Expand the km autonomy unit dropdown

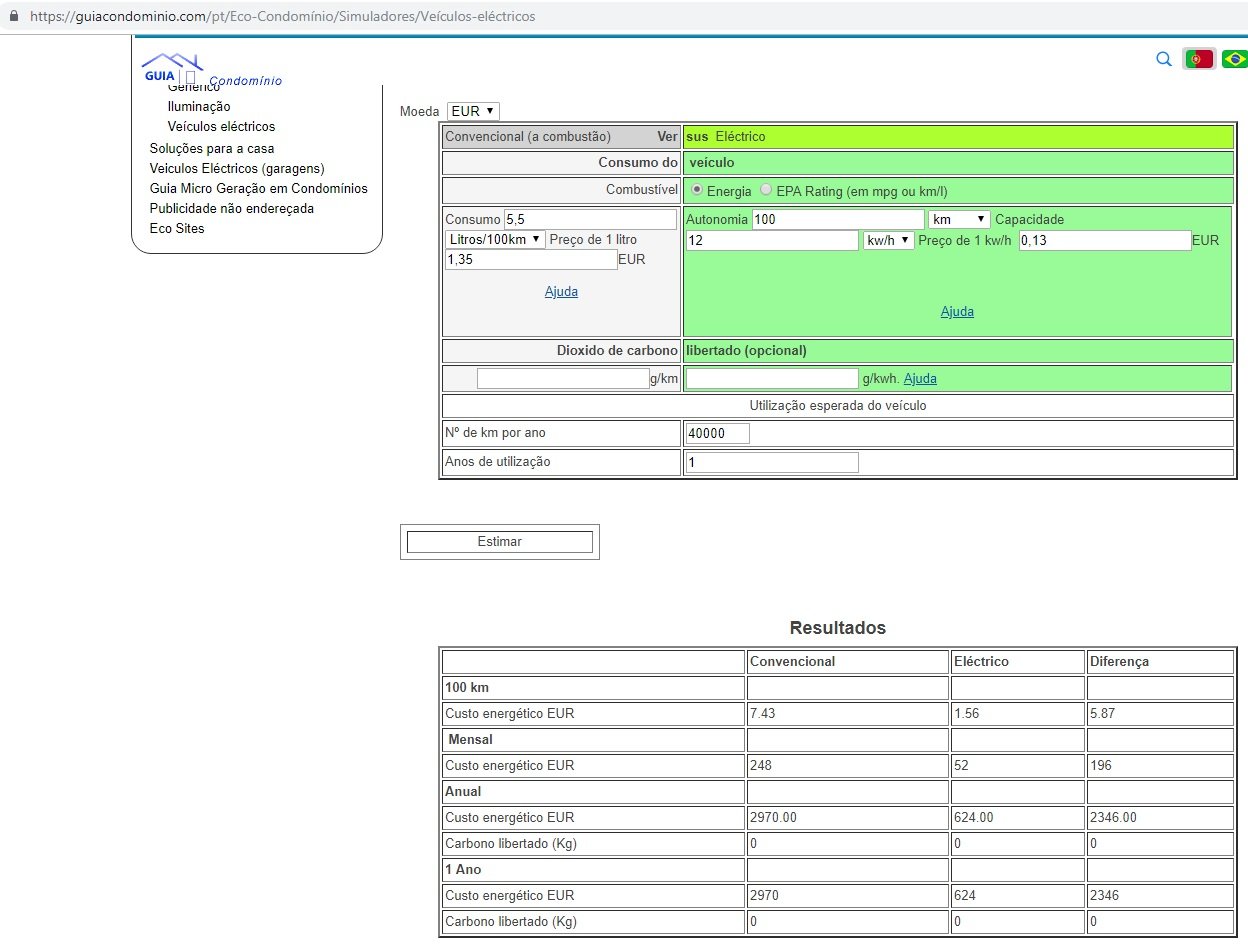click(x=958, y=219)
